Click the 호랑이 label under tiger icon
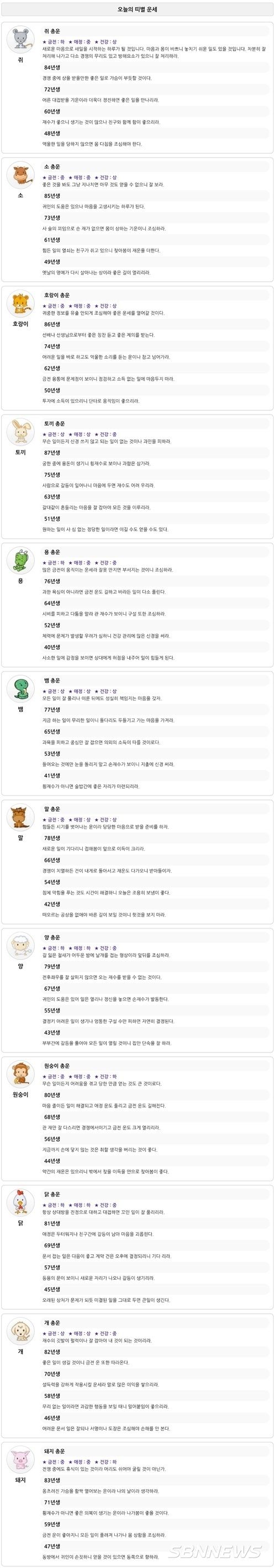 (20, 324)
